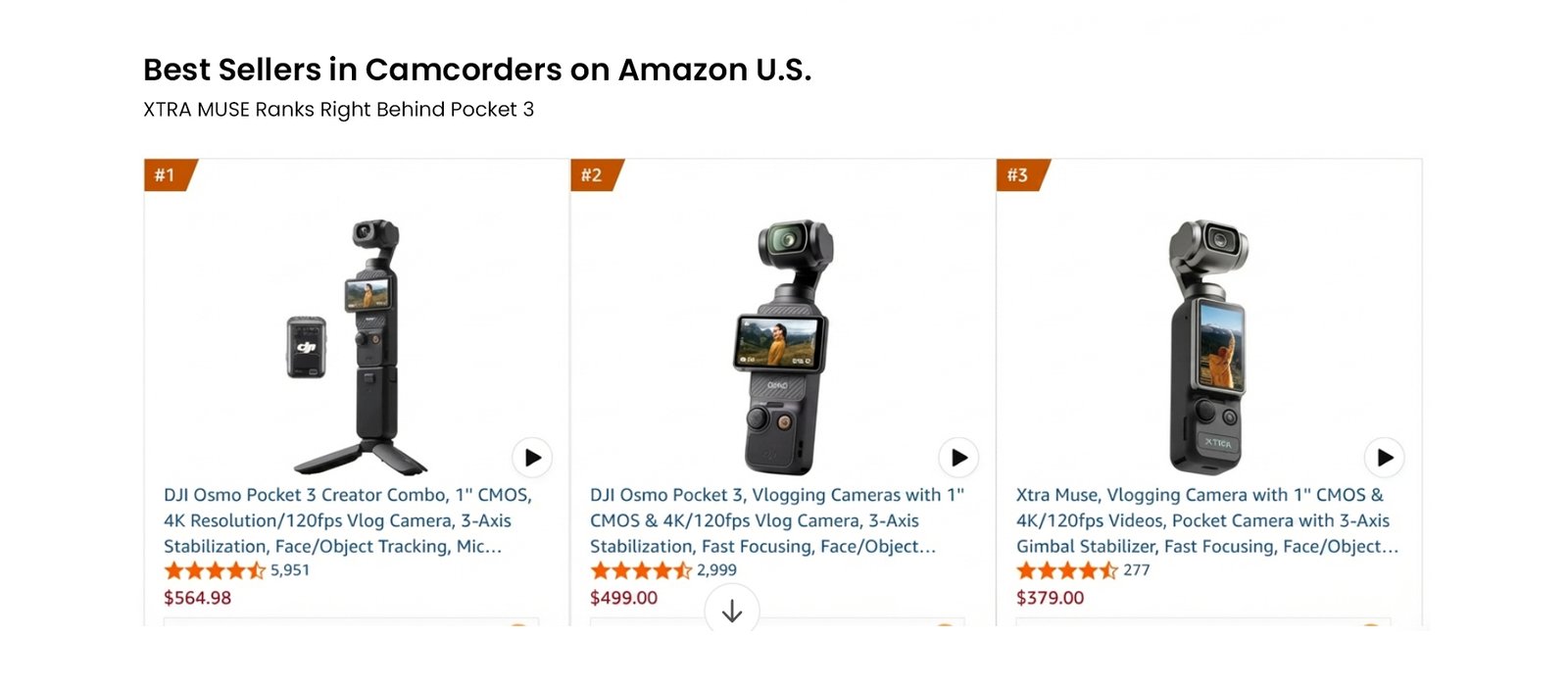The image size is (1568, 687).
Task: Play video for DJI Osmo Pocket 3 Creator Combo
Action: tap(532, 458)
